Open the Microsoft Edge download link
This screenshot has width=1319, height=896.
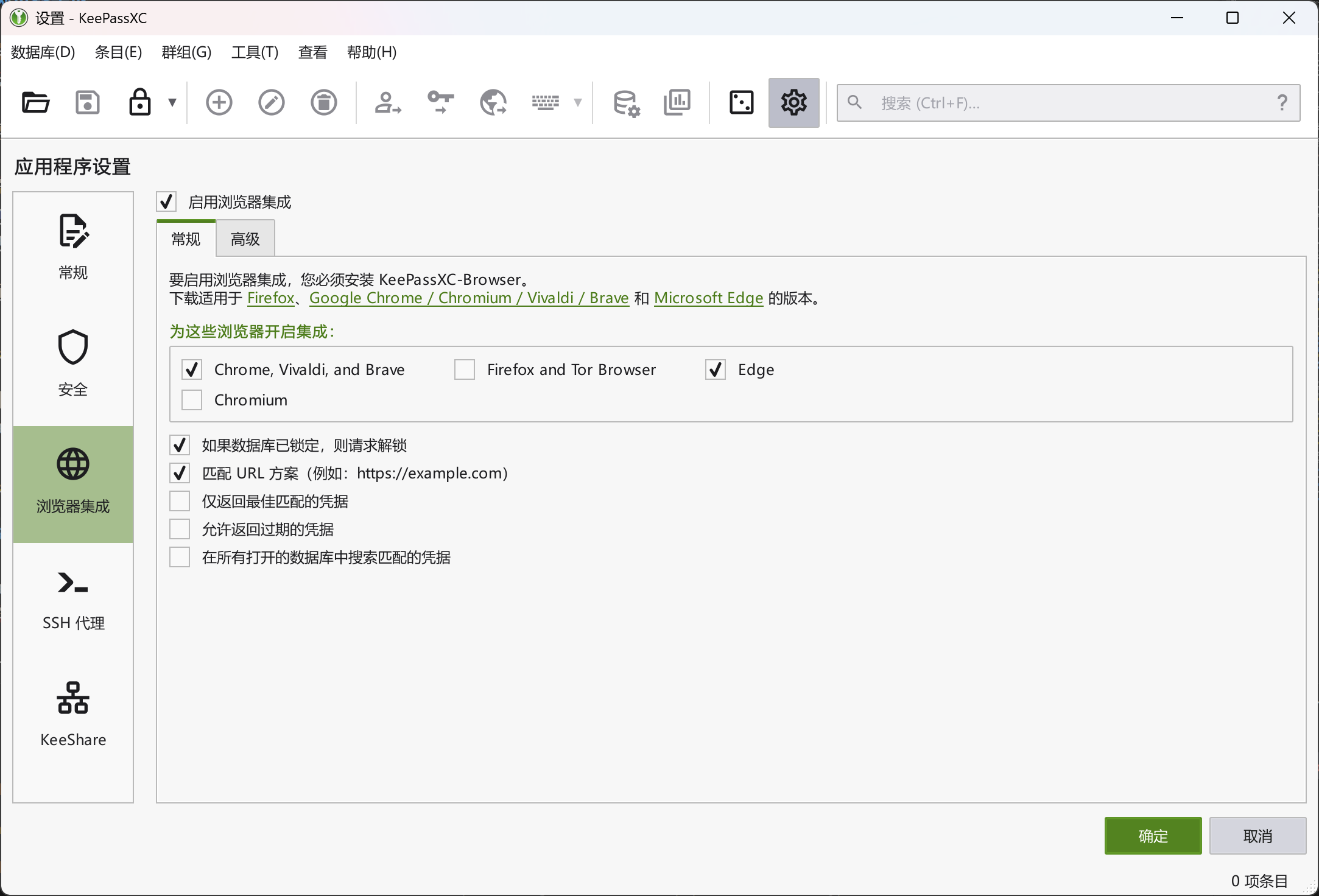point(709,298)
